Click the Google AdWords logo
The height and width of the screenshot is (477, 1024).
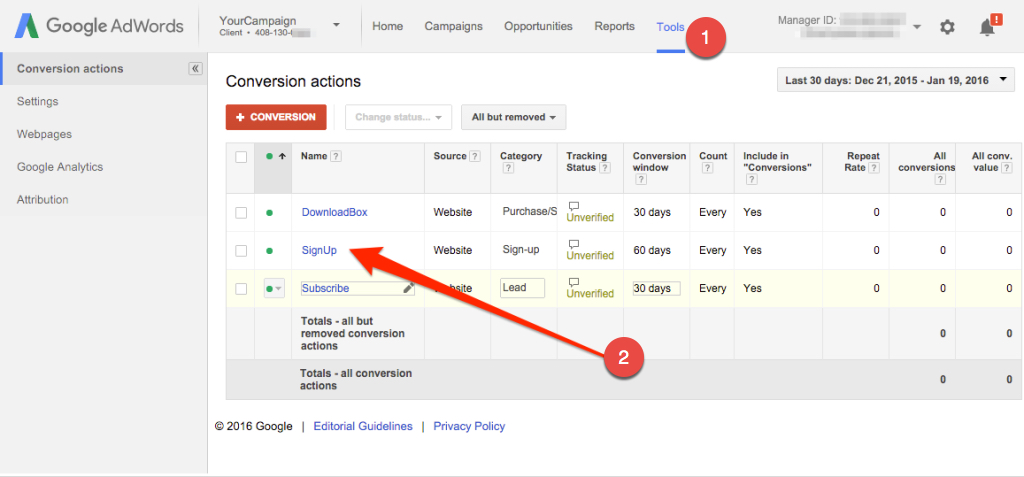click(100, 26)
